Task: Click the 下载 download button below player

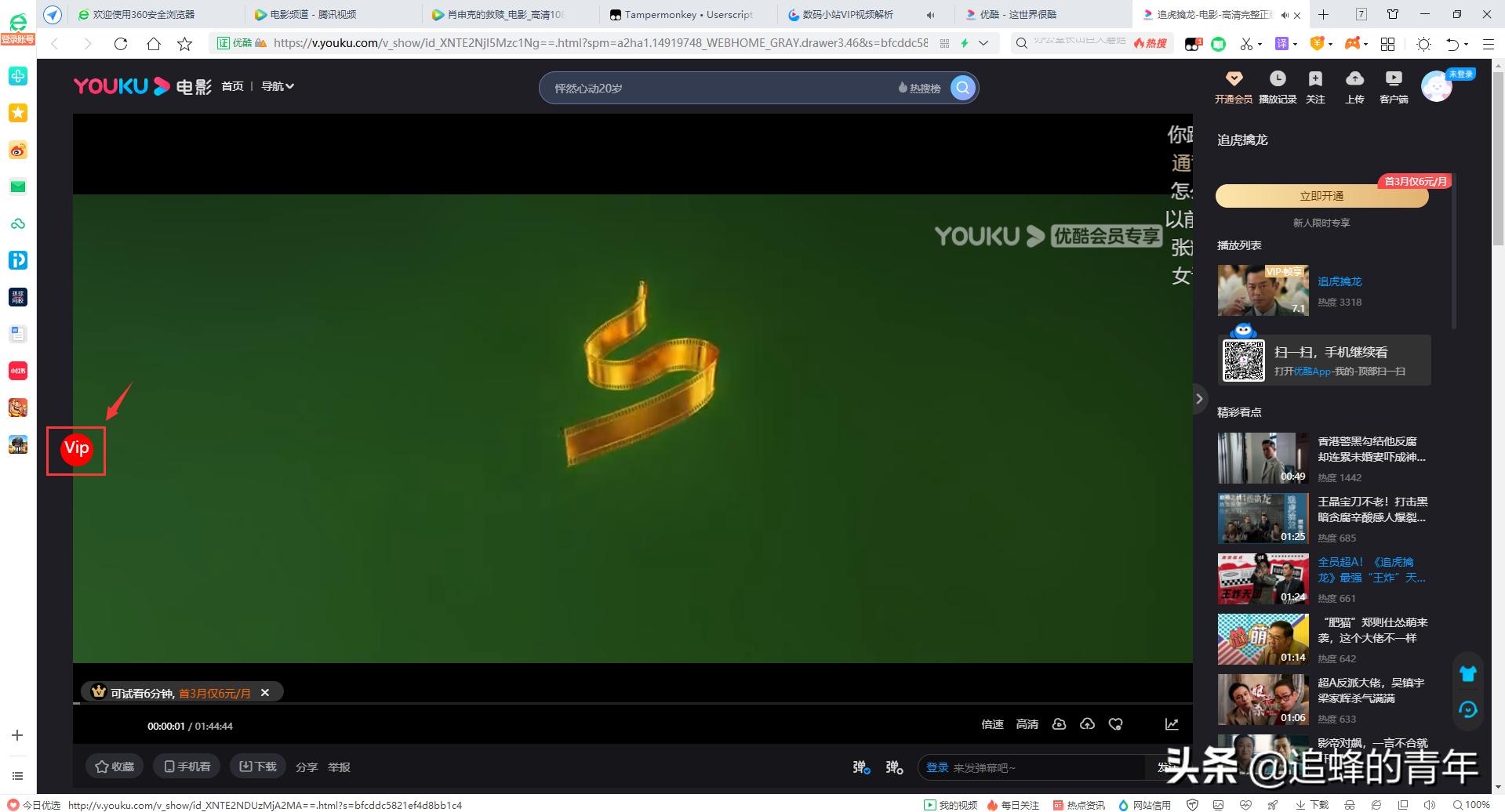Action: coord(257,767)
